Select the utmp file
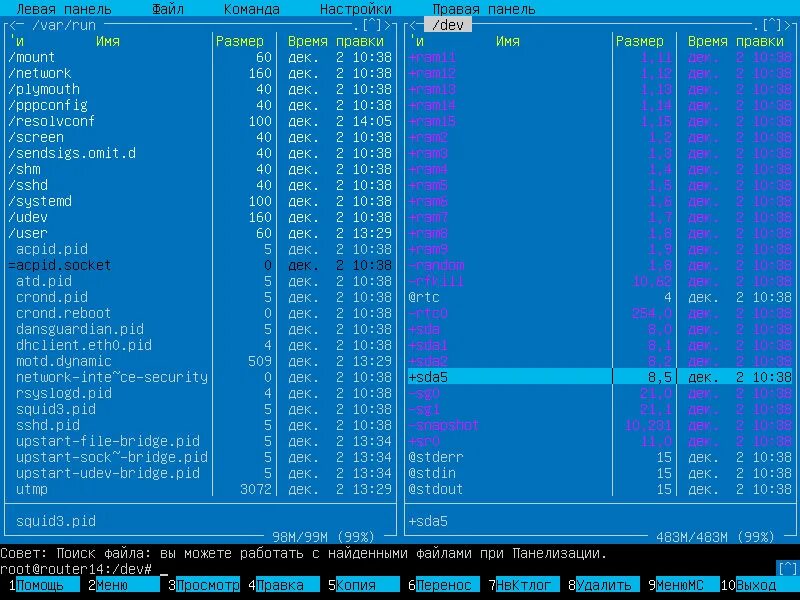800x600 pixels. pos(200,489)
